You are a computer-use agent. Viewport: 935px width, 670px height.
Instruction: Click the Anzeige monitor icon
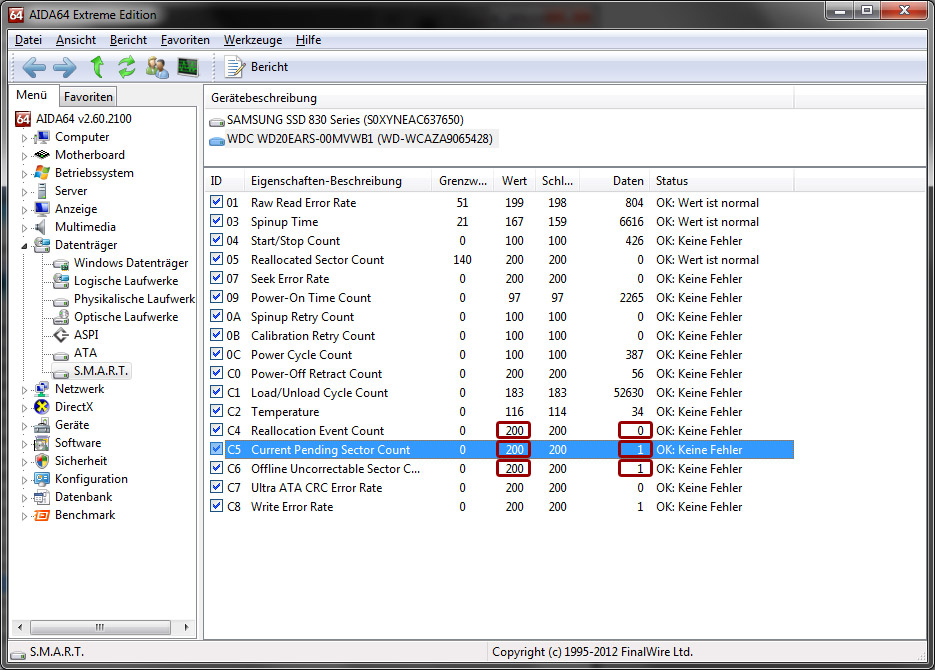[42, 209]
